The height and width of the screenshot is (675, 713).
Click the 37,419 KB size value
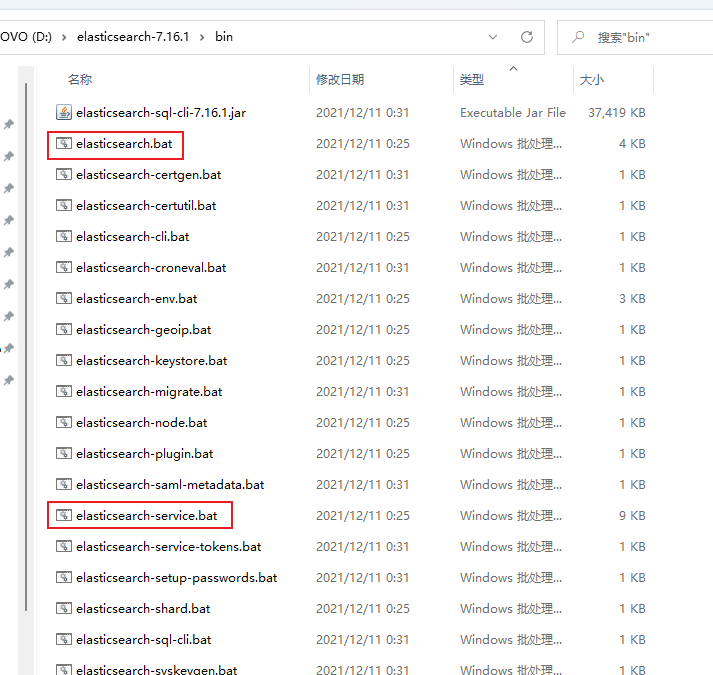point(617,112)
